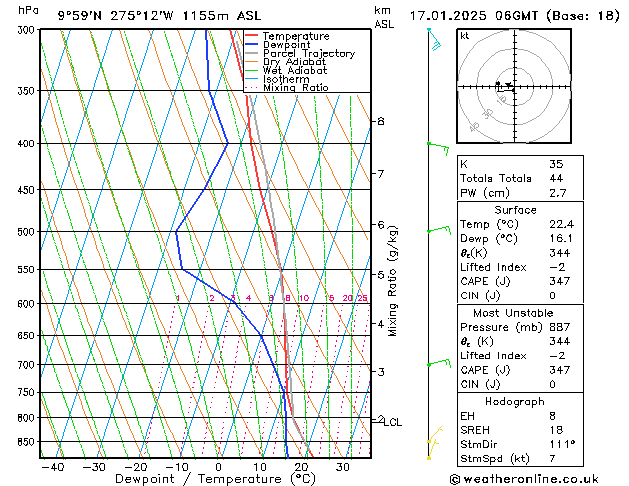Click the PW (cm) value 2.7

(x=558, y=193)
